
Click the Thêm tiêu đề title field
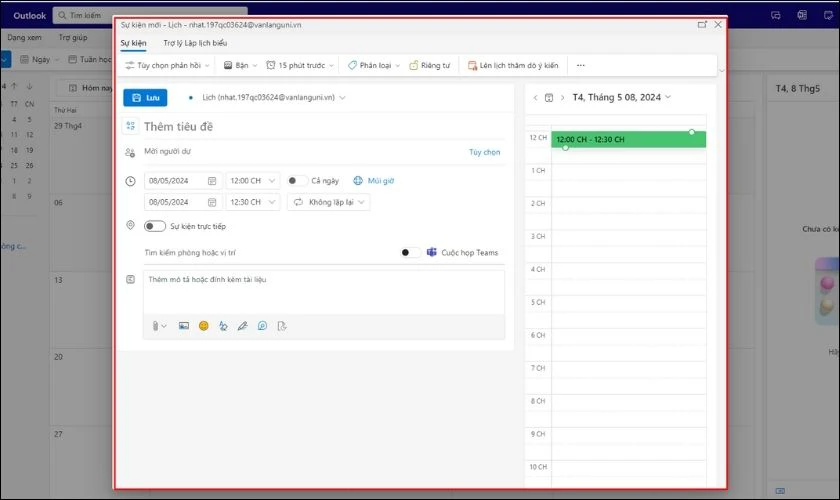coord(324,126)
